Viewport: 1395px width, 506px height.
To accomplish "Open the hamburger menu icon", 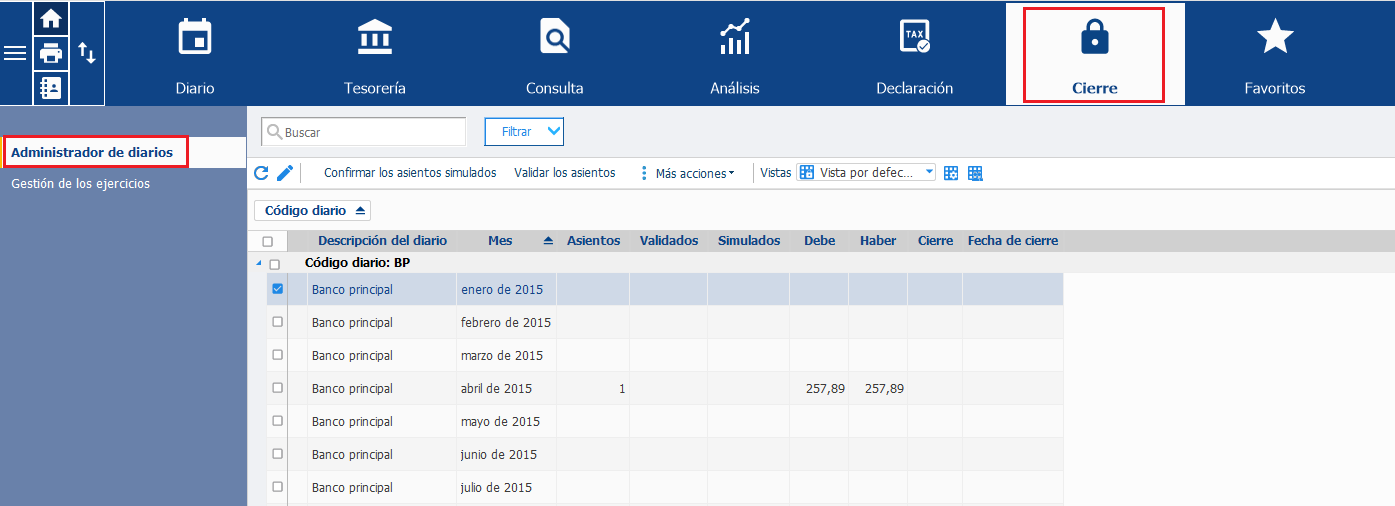I will coord(15,53).
